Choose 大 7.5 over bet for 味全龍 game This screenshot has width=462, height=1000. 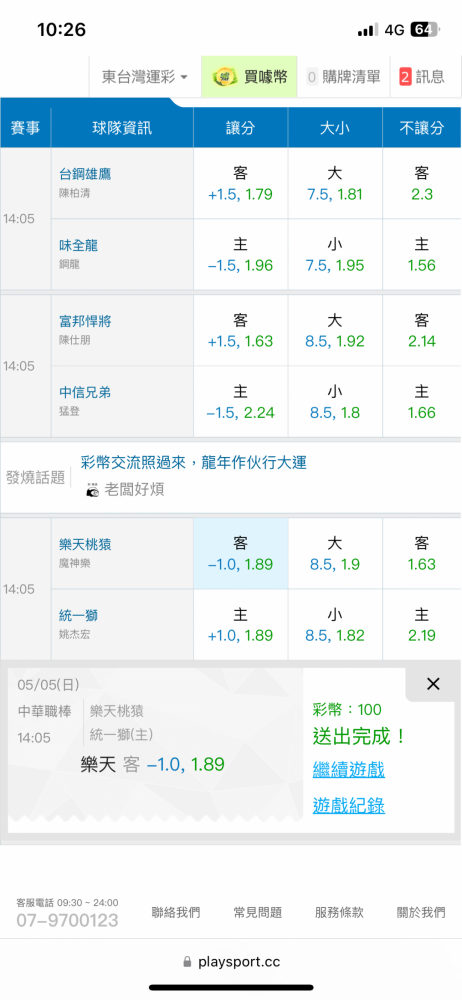335,183
